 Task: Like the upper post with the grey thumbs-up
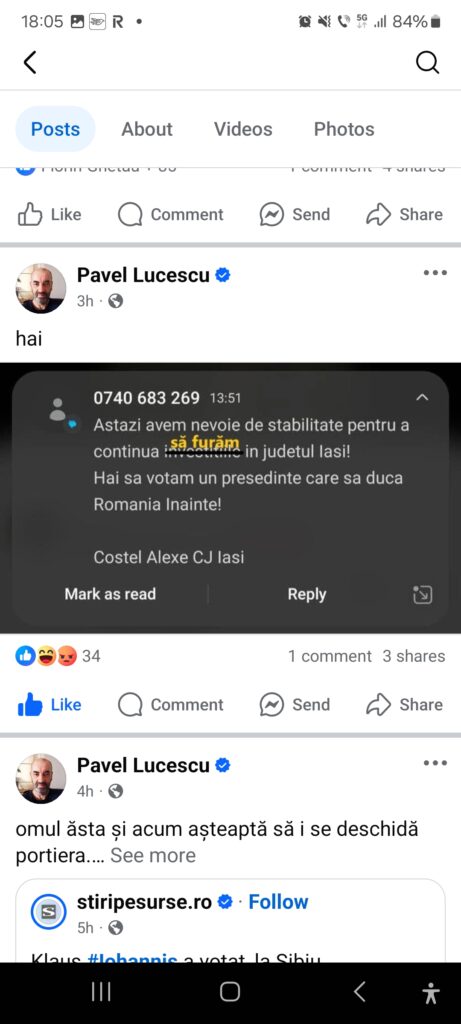(49, 214)
